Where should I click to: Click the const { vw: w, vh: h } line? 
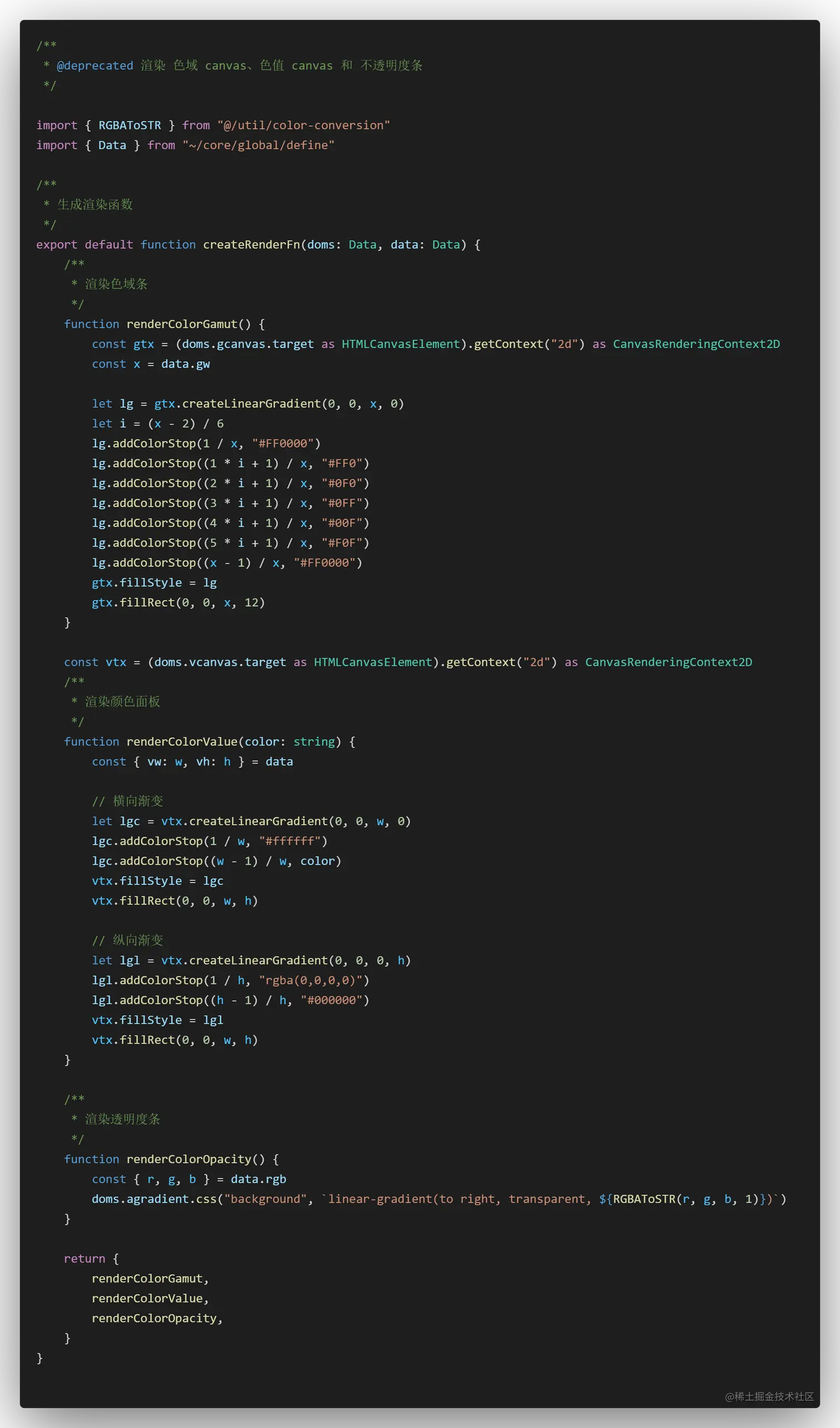[193, 762]
